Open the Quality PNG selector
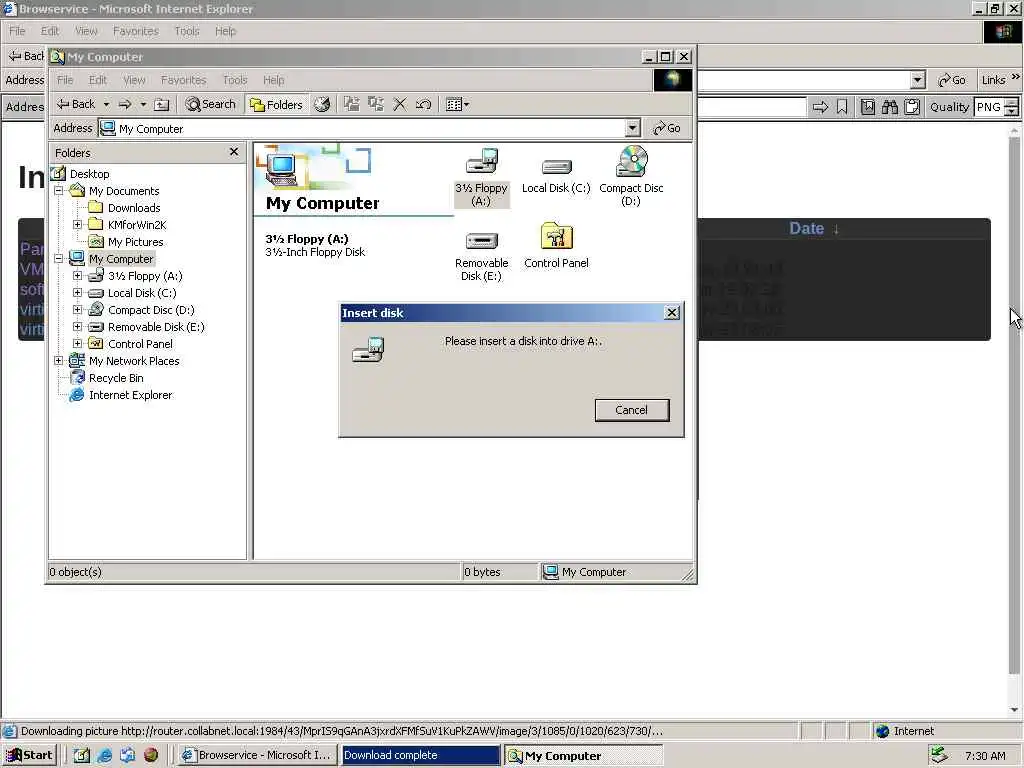The width and height of the screenshot is (1024, 768). click(x=996, y=107)
